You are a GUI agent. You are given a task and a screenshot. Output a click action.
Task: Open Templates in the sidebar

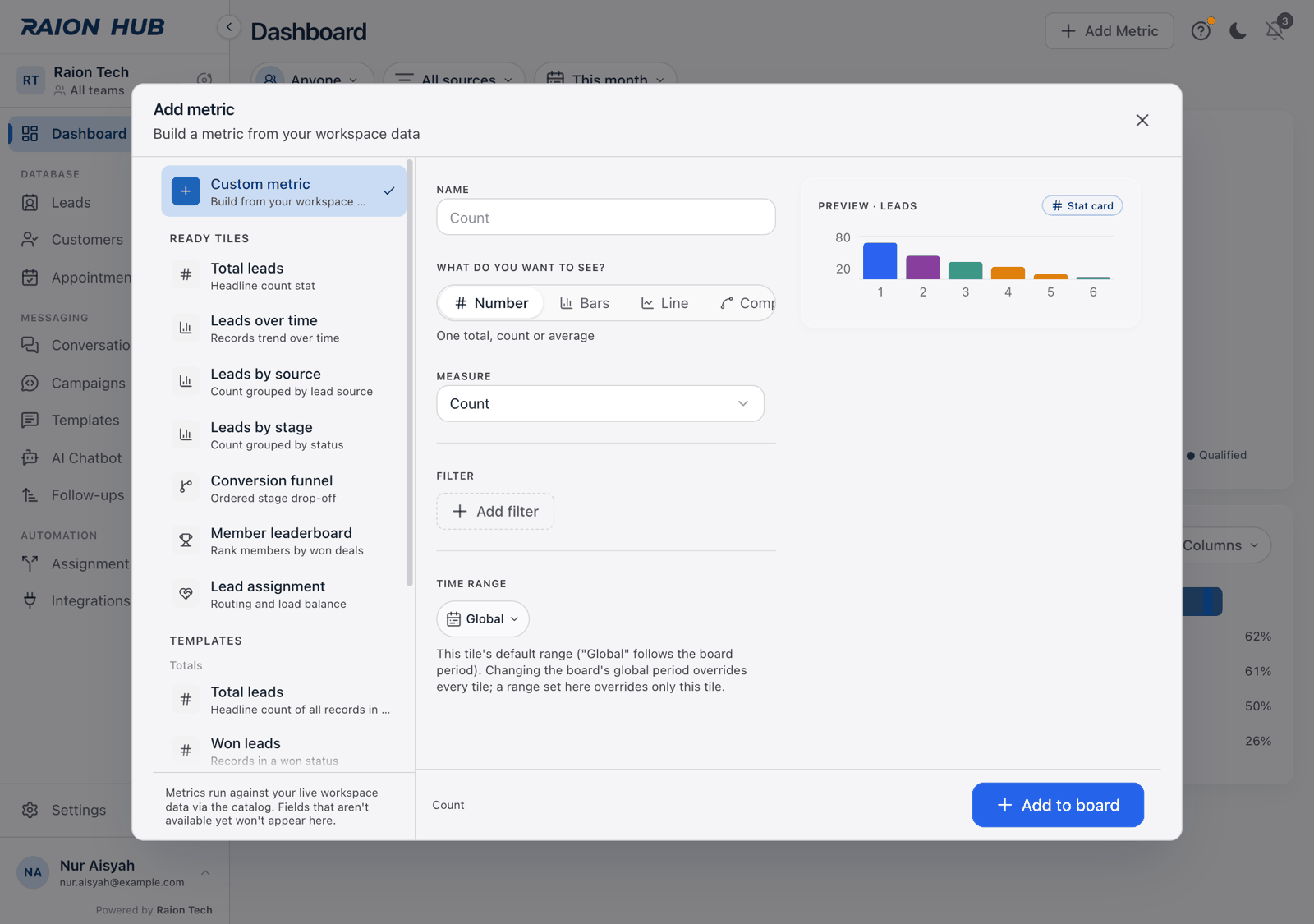tap(72, 421)
